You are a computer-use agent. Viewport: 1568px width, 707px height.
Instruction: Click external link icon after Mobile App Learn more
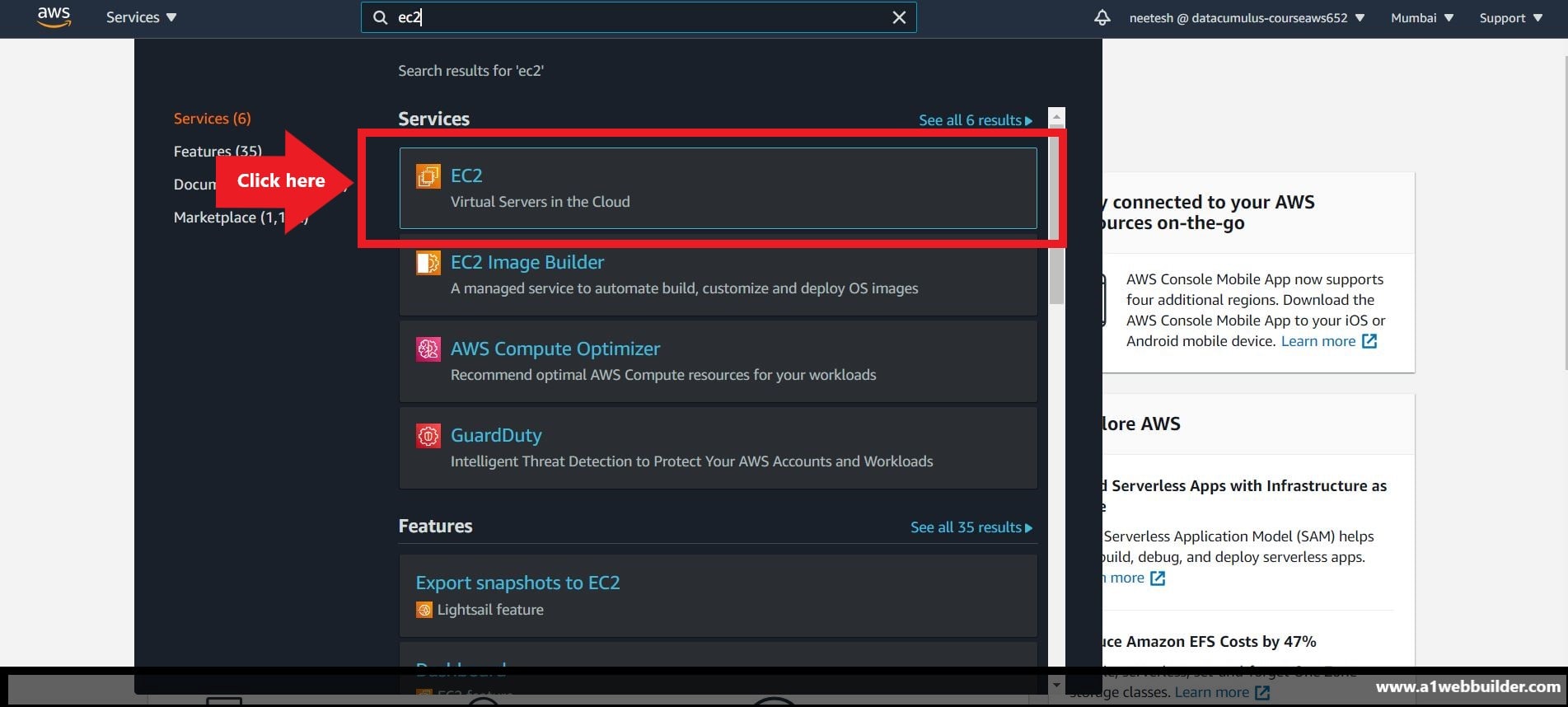[x=1369, y=341]
